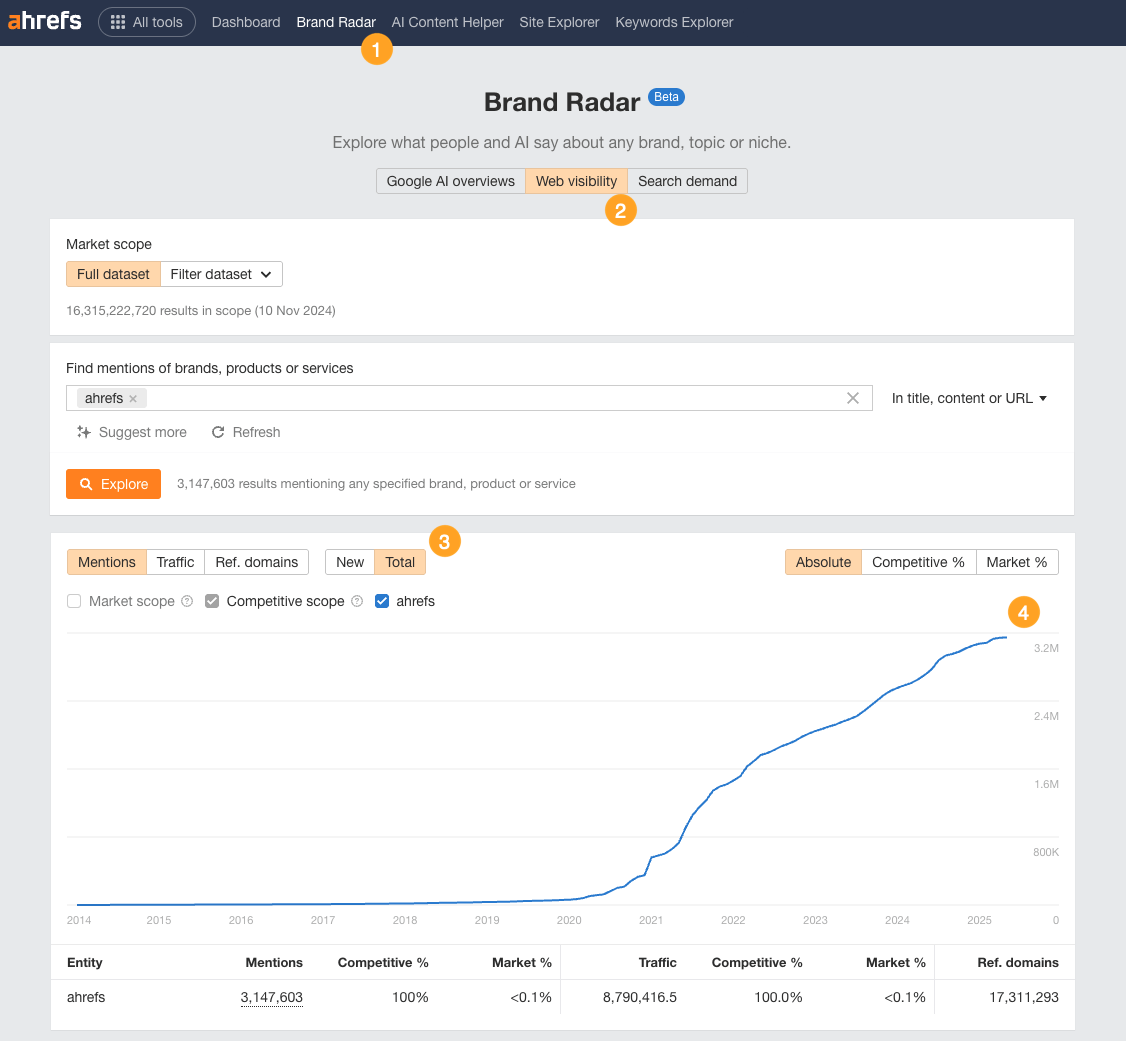The image size is (1126, 1041).
Task: Switch to the Google AI overviews tab
Action: tap(450, 181)
